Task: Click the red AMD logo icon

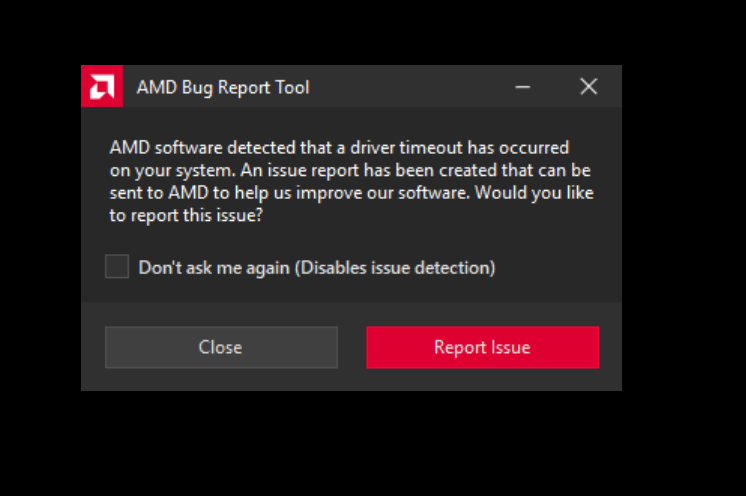Action: coord(102,86)
